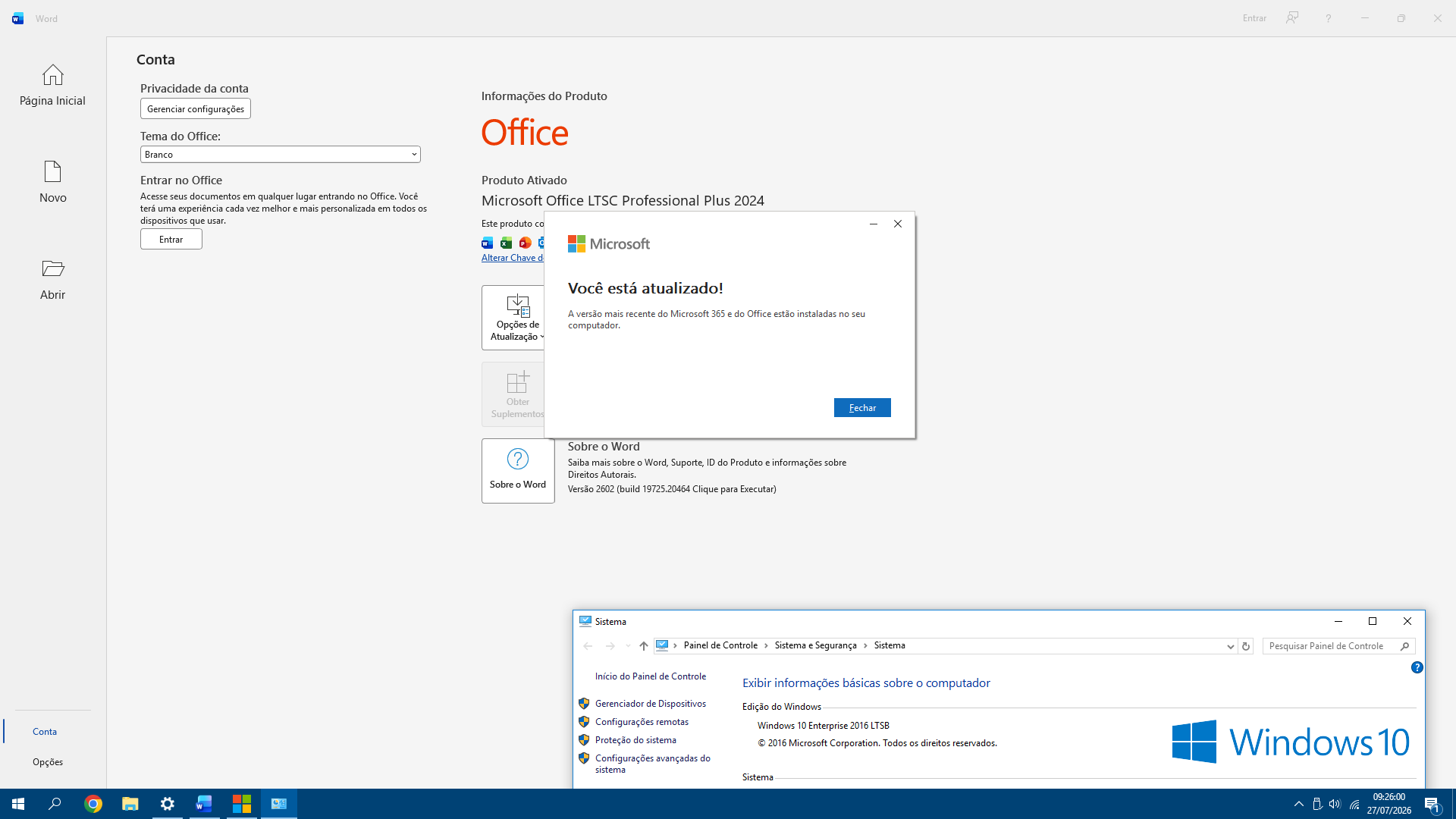Open Proteção do sistema link
Viewport: 1456px width, 819px height.
(635, 740)
